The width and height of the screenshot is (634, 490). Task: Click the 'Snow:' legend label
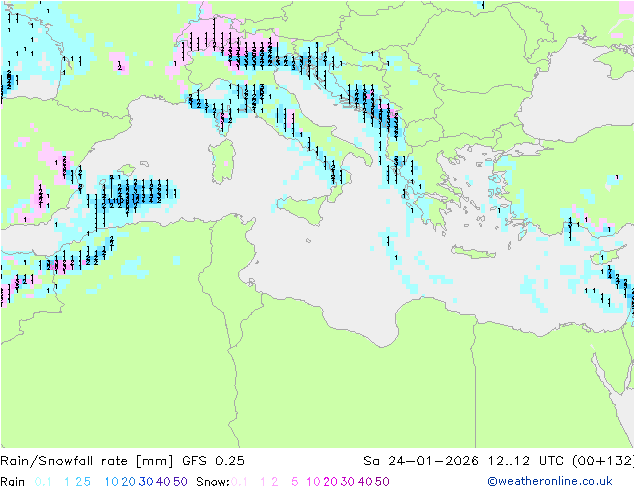pos(213,482)
